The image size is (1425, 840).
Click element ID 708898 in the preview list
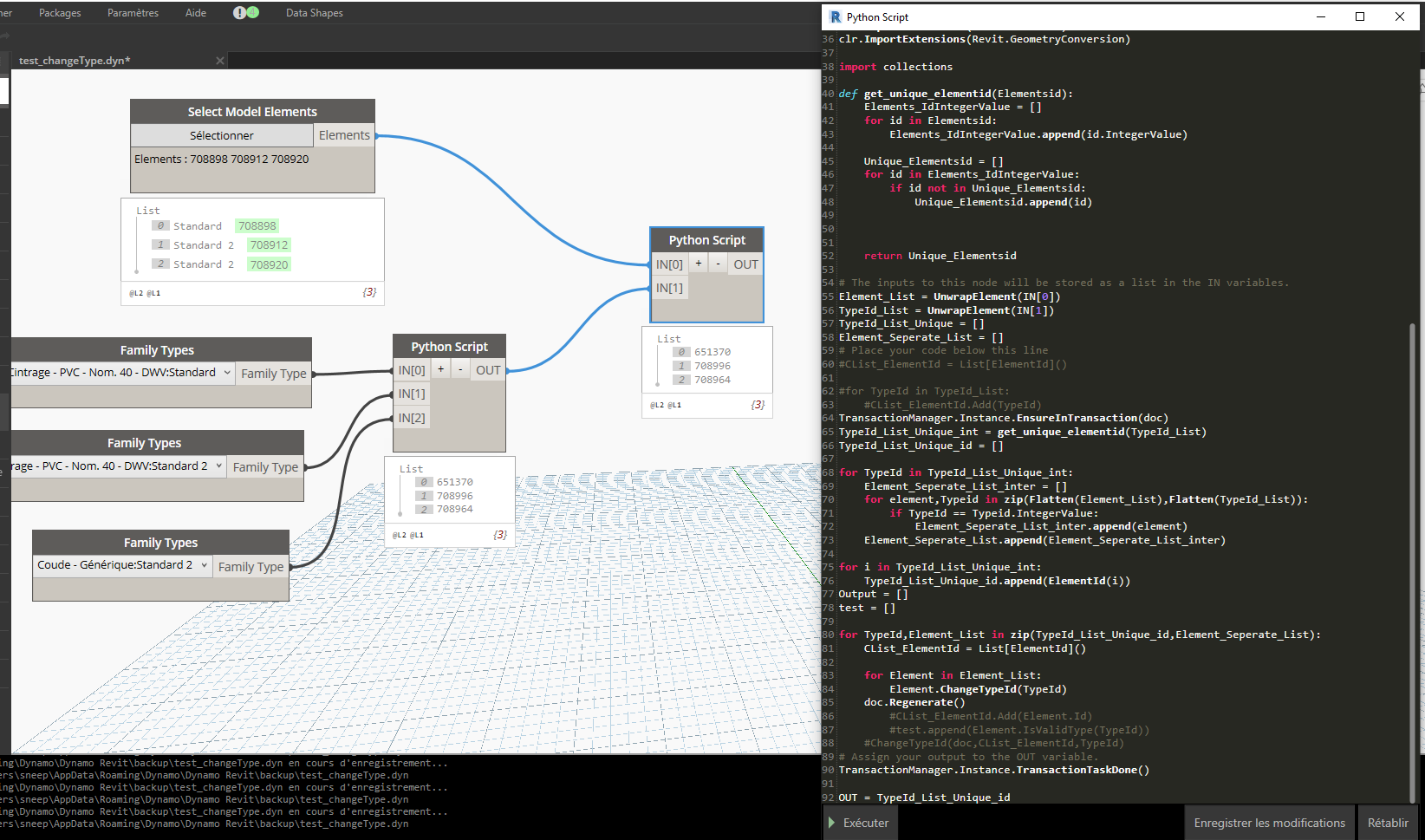pos(257,226)
